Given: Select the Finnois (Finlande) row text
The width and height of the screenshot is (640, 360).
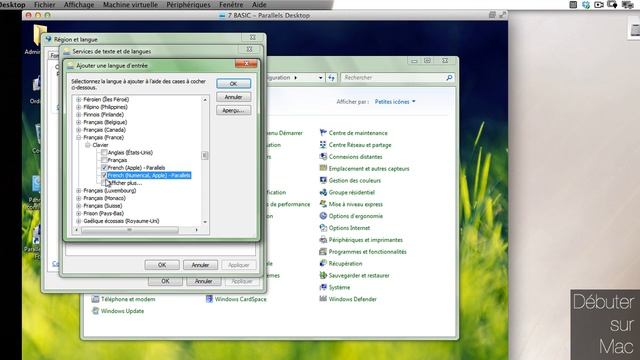Looking at the screenshot, I should pos(104,115).
